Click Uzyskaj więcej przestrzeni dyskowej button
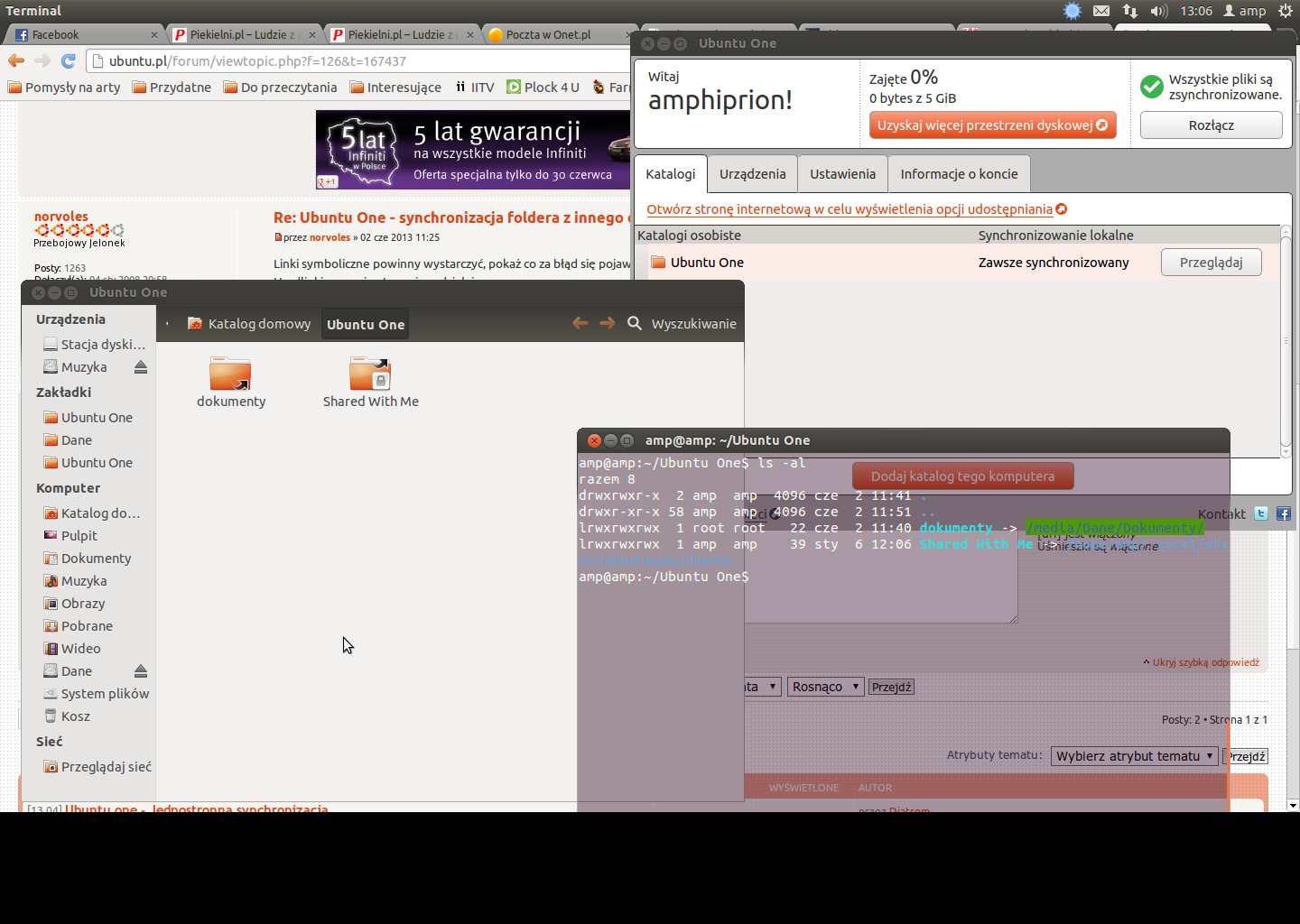Screen dimensions: 1300x924 pos(992,125)
